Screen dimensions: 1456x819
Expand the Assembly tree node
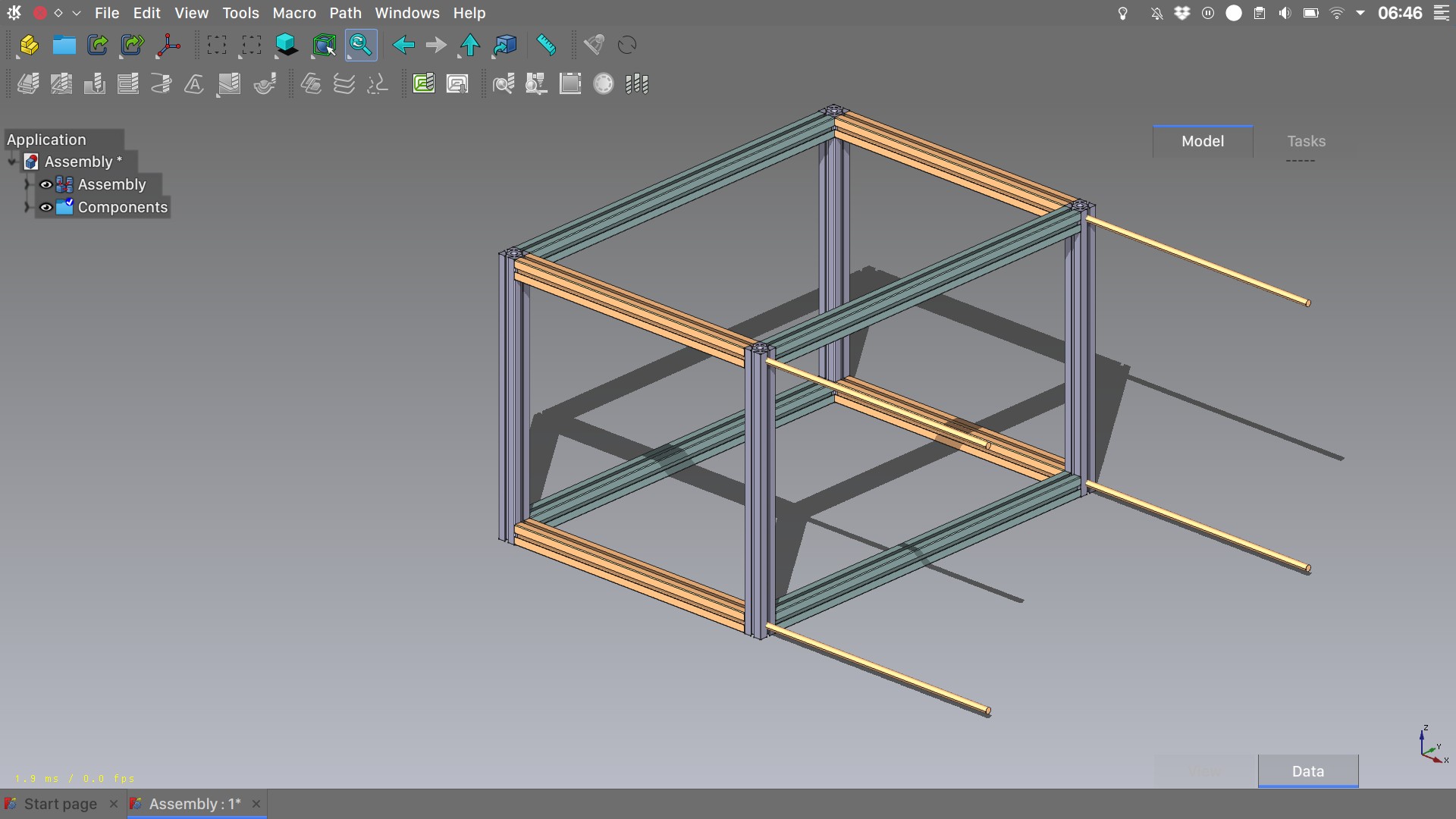[28, 184]
